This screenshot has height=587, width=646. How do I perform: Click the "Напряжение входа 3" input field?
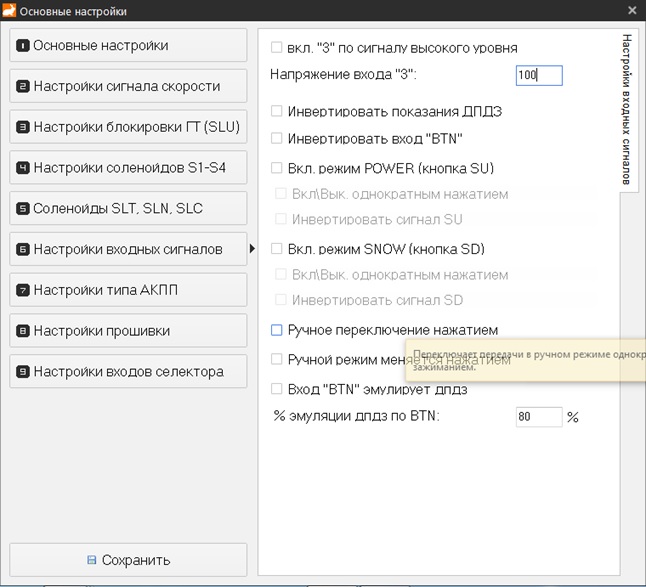[539, 75]
